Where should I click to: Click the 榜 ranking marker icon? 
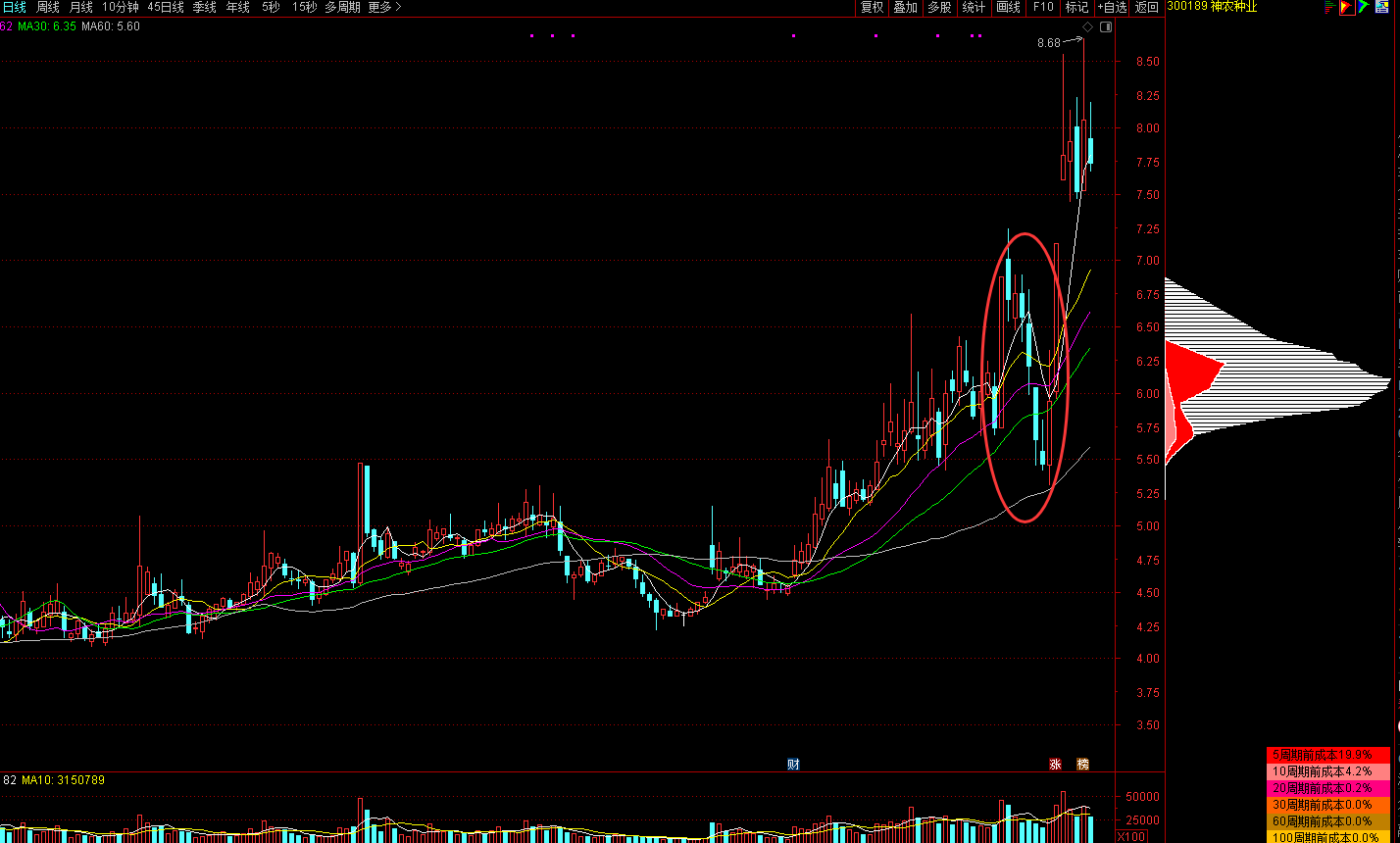coord(1083,764)
